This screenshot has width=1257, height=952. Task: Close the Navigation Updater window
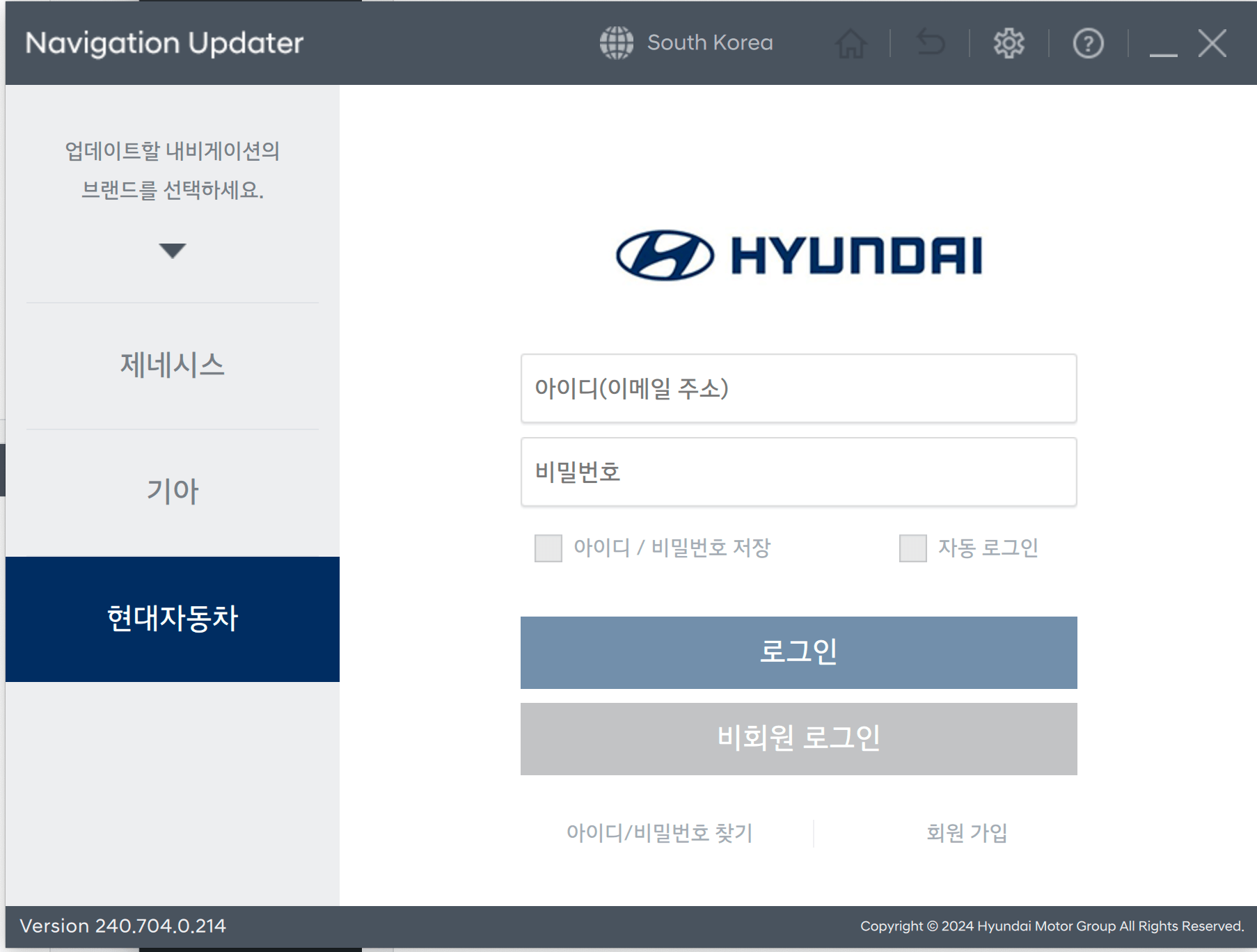[x=1212, y=43]
